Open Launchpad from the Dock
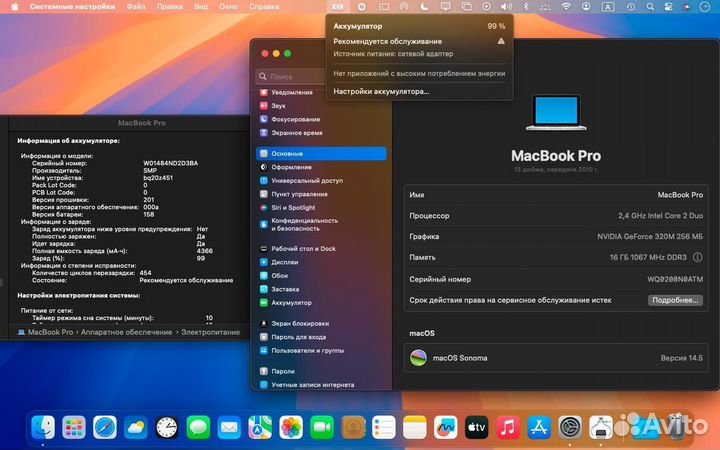The width and height of the screenshot is (720, 450). 74,428
